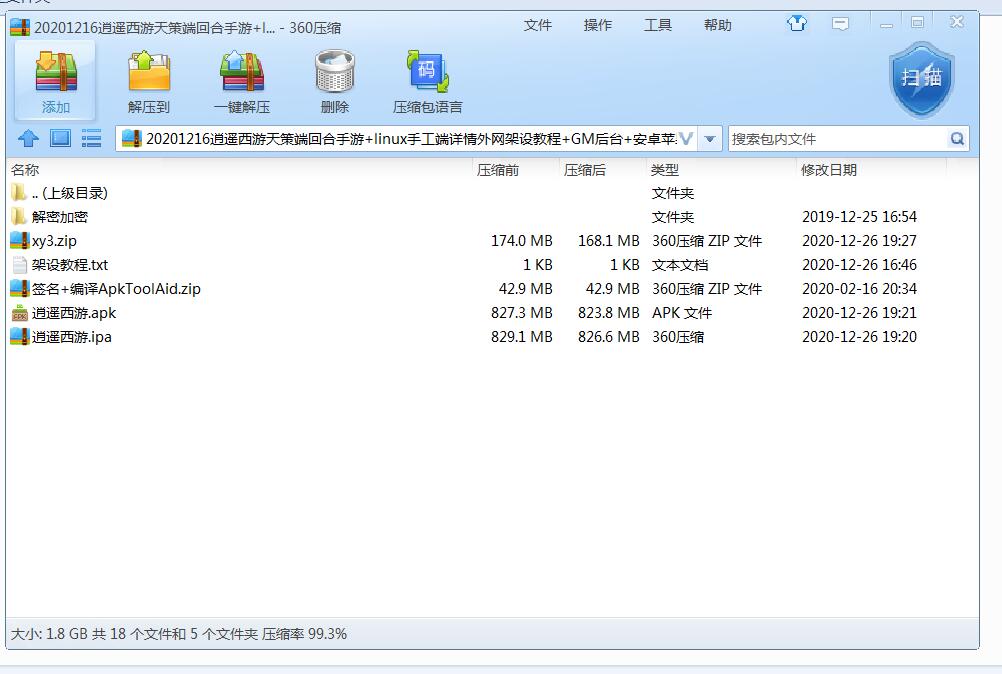Open the 工具 menu
The height and width of the screenshot is (674, 1002).
point(658,25)
